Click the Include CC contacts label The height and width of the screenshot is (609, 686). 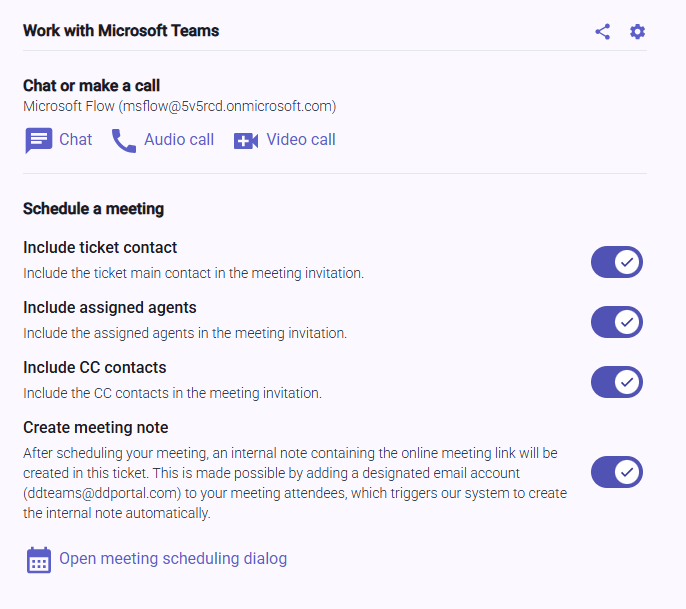tap(94, 367)
